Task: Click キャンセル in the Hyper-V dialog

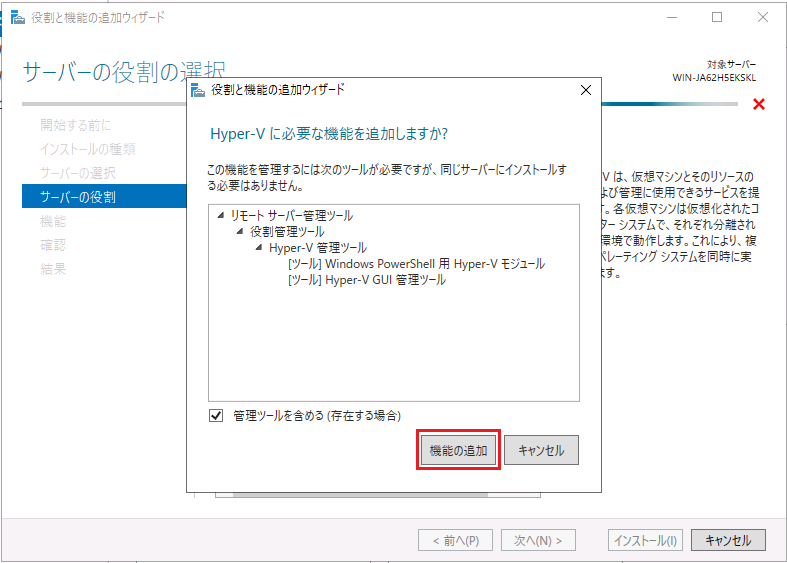Action: pos(541,450)
